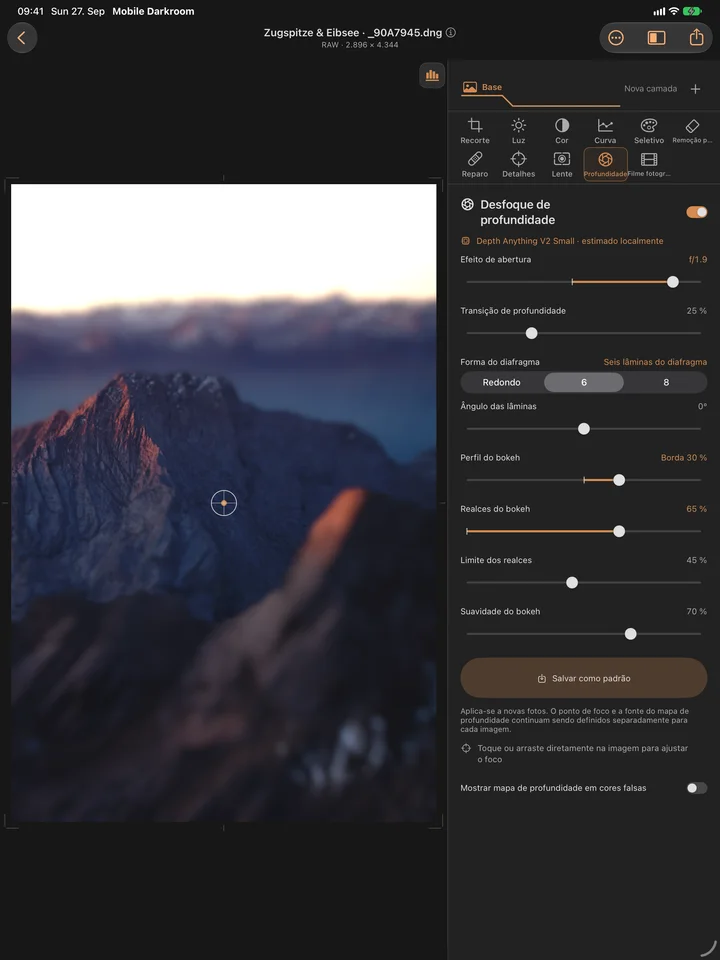Open the Recorte crop tool

(x=474, y=131)
